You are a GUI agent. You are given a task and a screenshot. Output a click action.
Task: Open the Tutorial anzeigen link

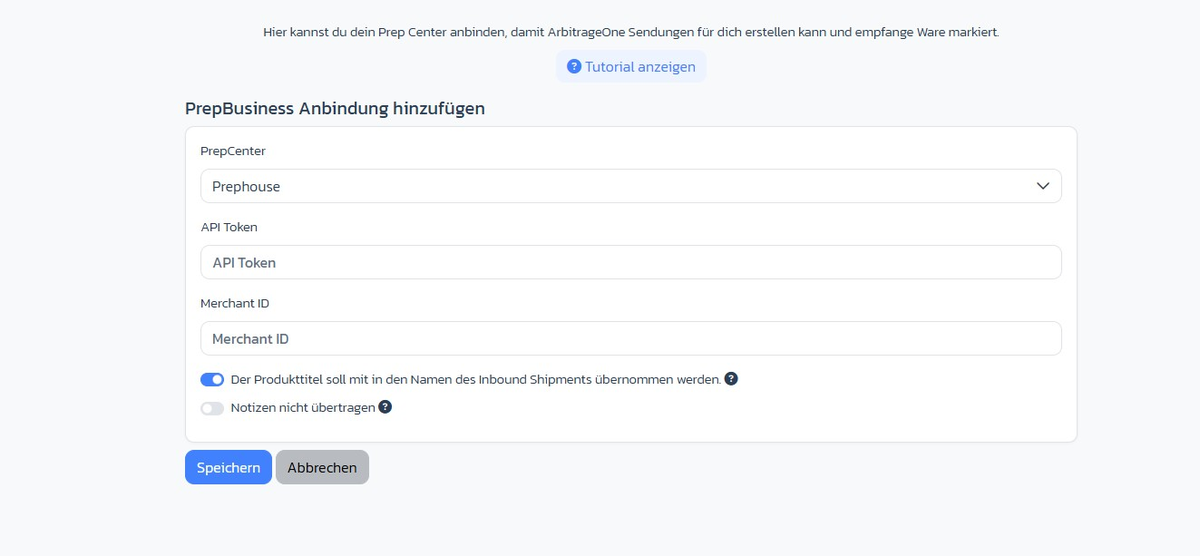pyautogui.click(x=631, y=67)
